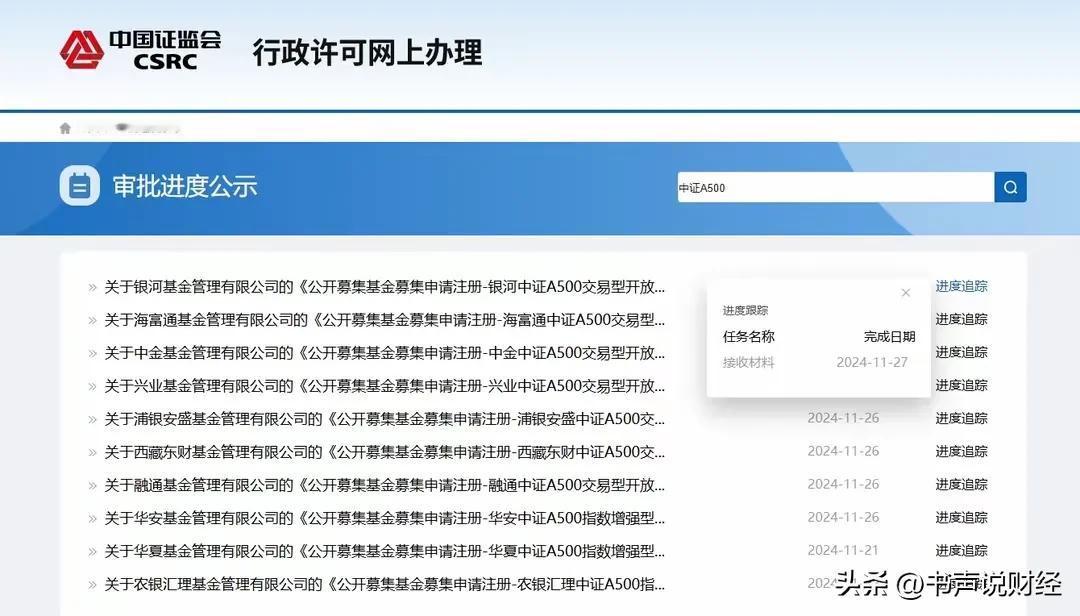
Task: Click 进度追踪 for 中金基金 row
Action: 962,352
